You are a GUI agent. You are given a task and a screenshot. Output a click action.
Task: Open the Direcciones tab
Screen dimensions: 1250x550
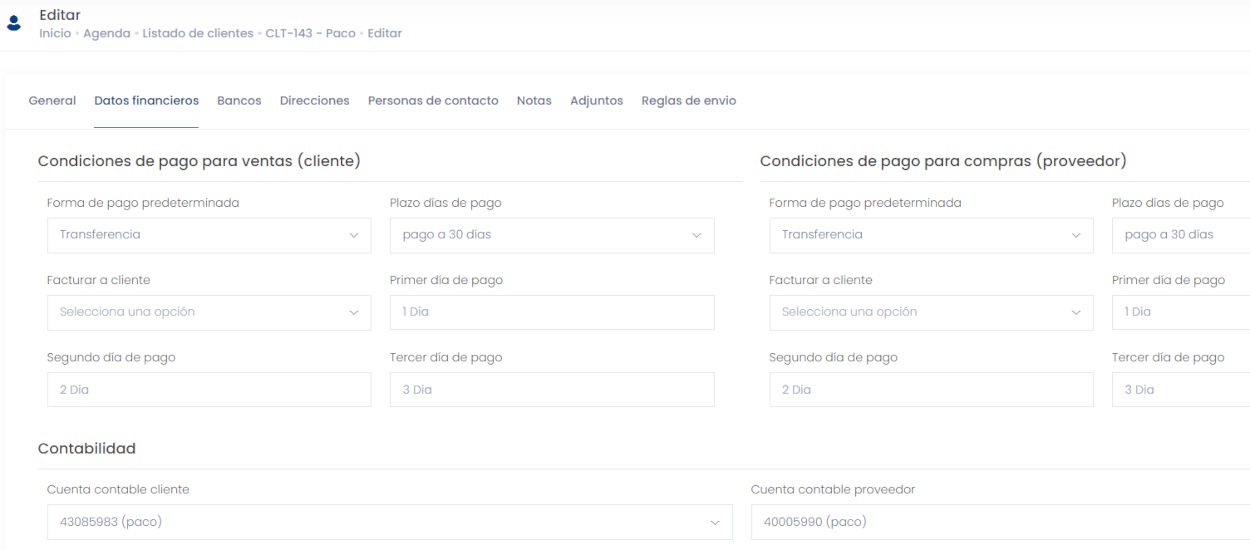[314, 101]
